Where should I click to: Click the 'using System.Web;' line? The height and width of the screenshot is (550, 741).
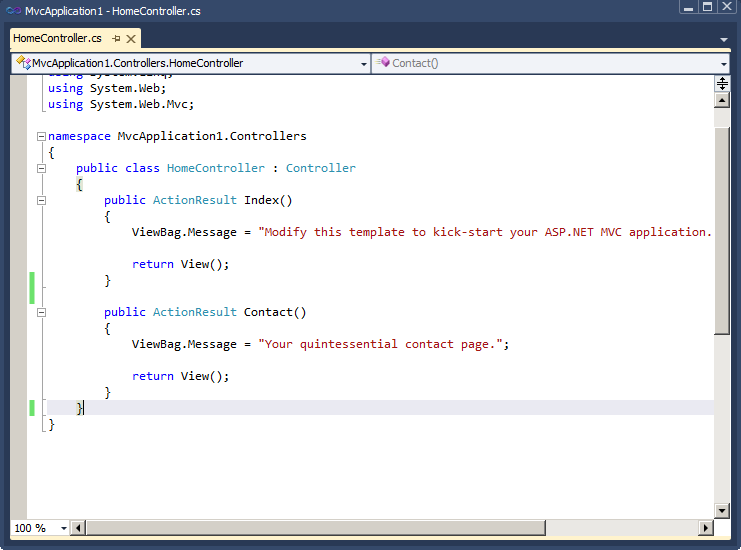click(x=107, y=88)
